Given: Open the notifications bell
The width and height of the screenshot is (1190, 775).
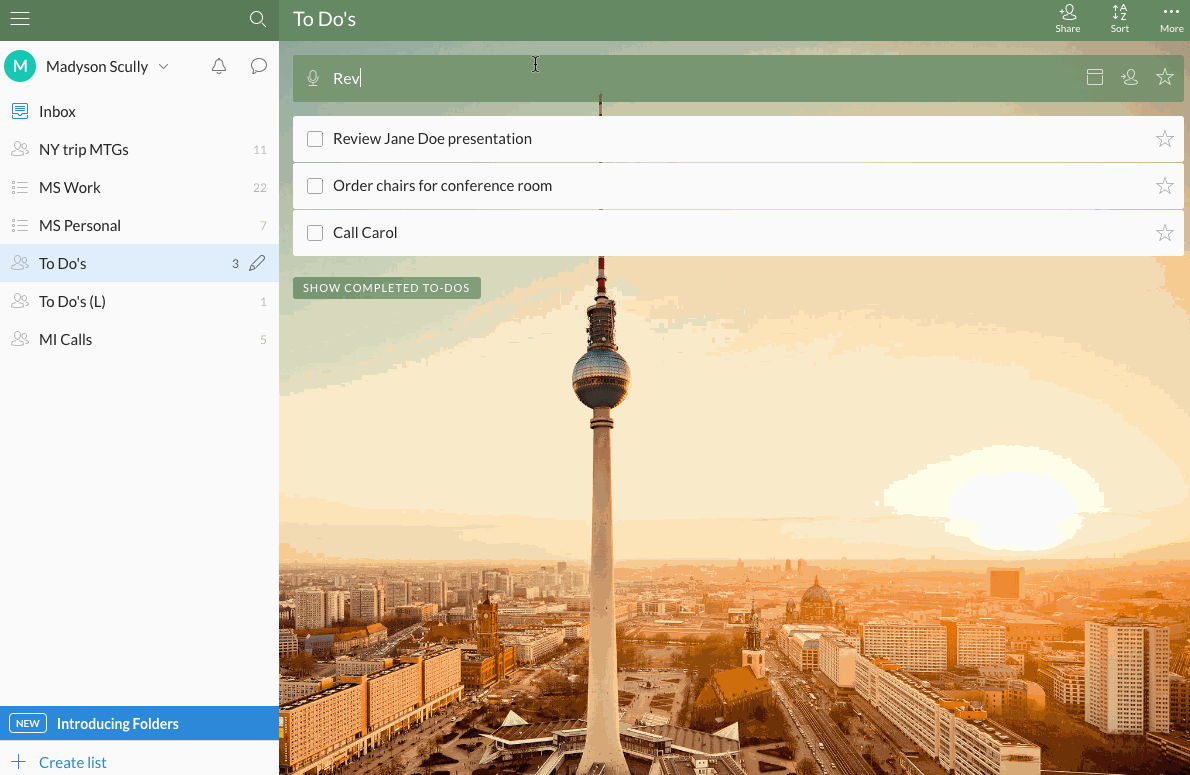Looking at the screenshot, I should (x=219, y=66).
